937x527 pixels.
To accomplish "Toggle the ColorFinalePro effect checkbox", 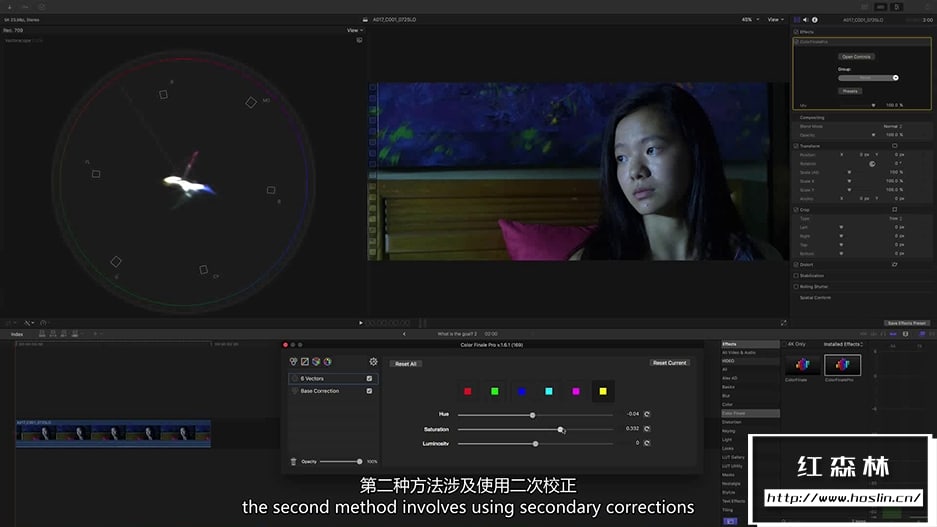I will (x=797, y=42).
